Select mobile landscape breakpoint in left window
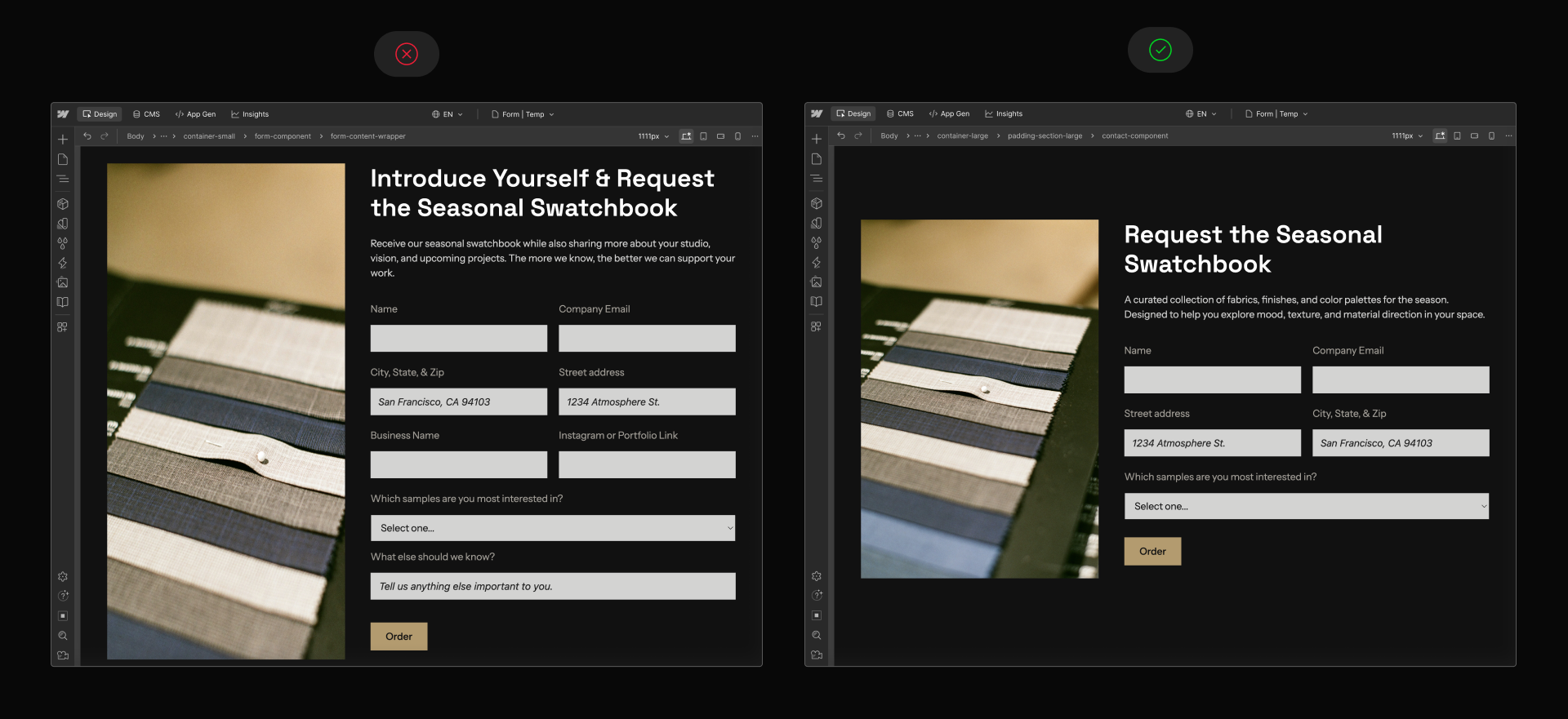 coord(720,136)
